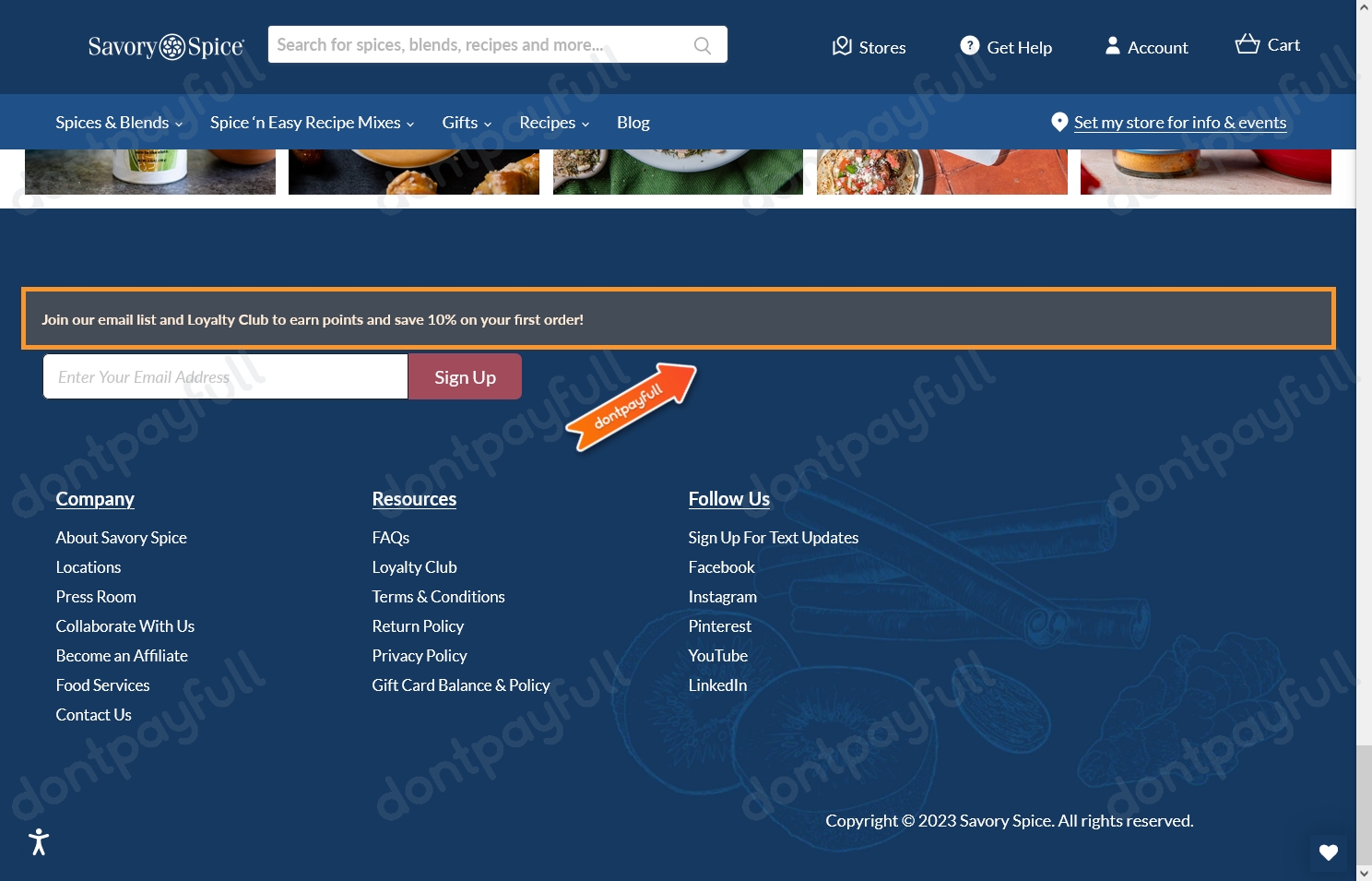Open the Blog menu item
1372x881 pixels.
coord(633,122)
